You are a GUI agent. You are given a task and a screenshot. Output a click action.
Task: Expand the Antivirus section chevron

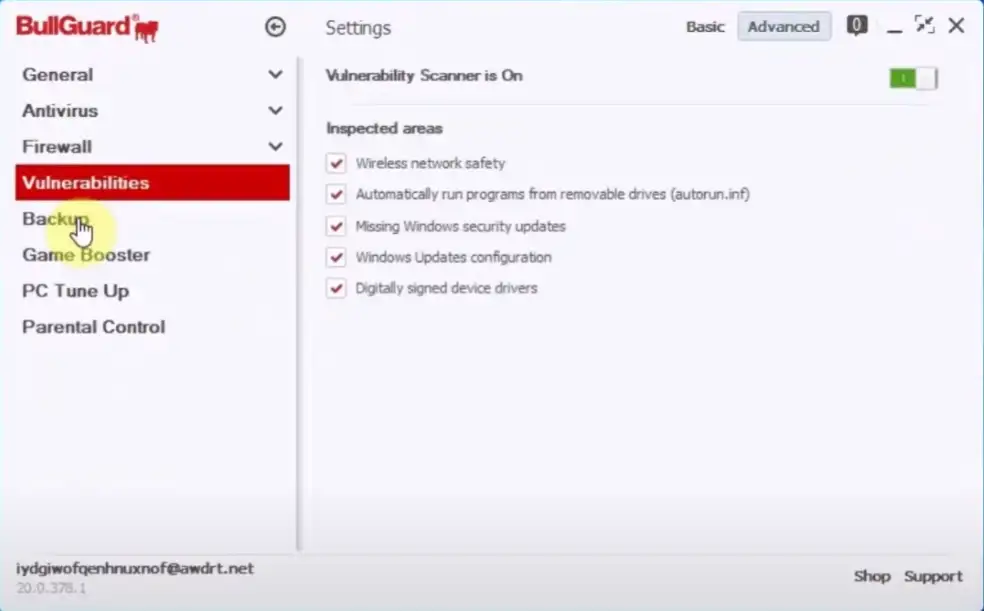tap(275, 111)
